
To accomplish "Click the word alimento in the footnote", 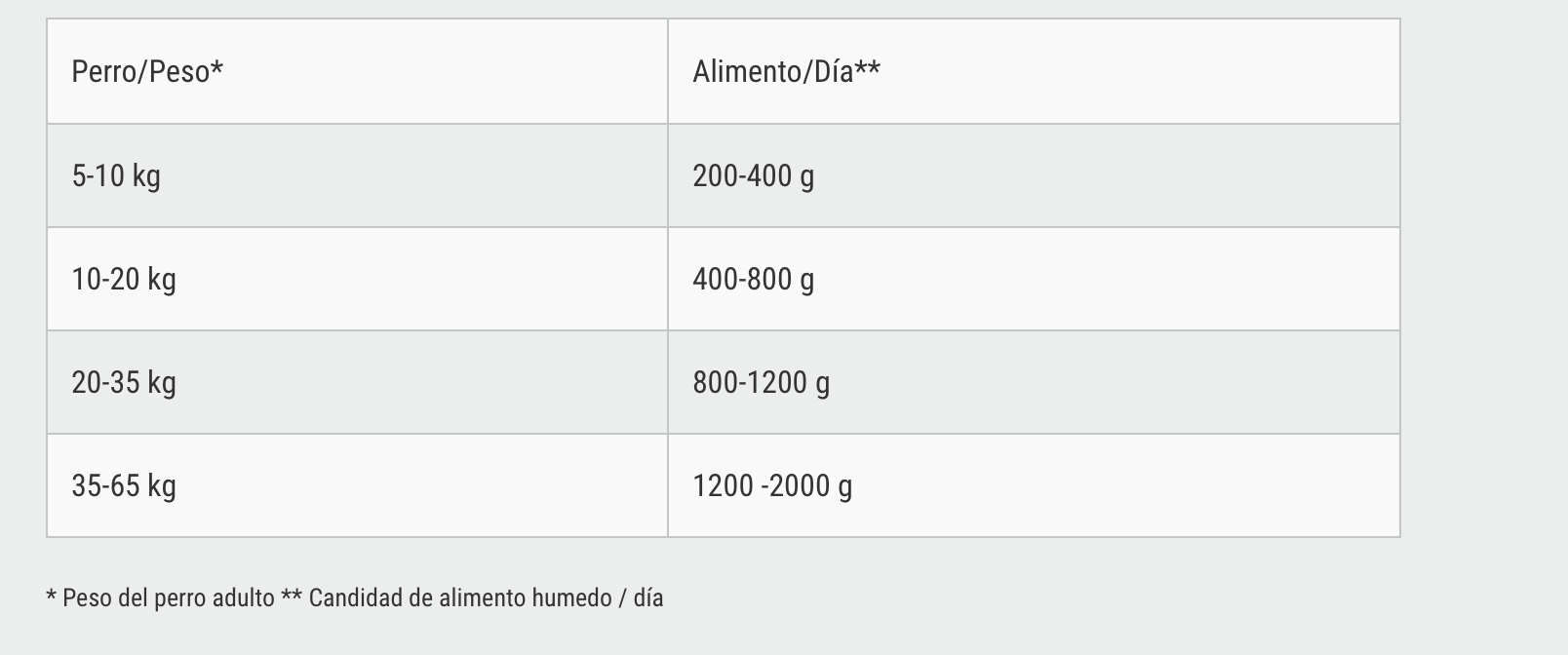I will [x=482, y=598].
